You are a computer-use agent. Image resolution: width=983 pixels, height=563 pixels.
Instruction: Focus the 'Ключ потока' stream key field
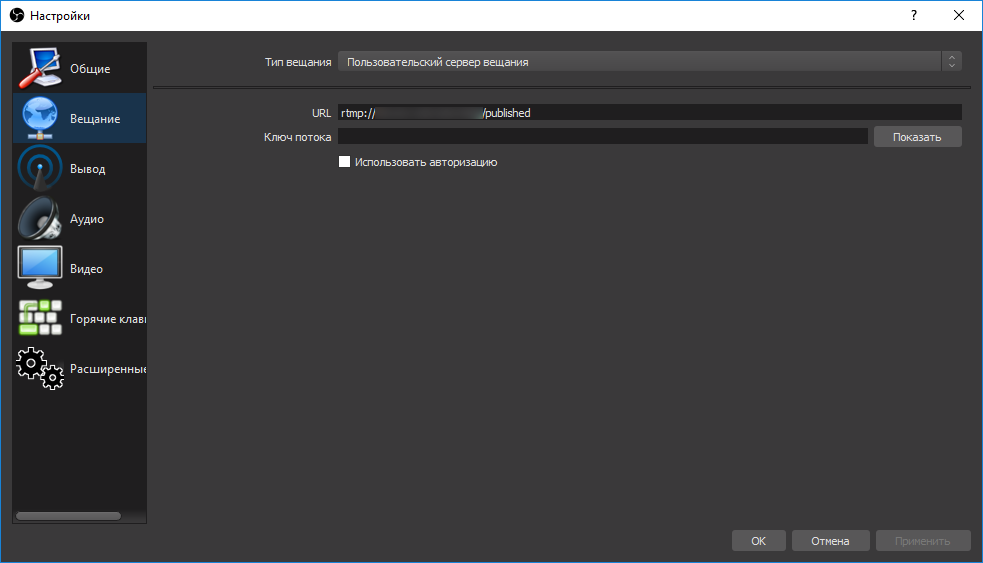click(602, 137)
